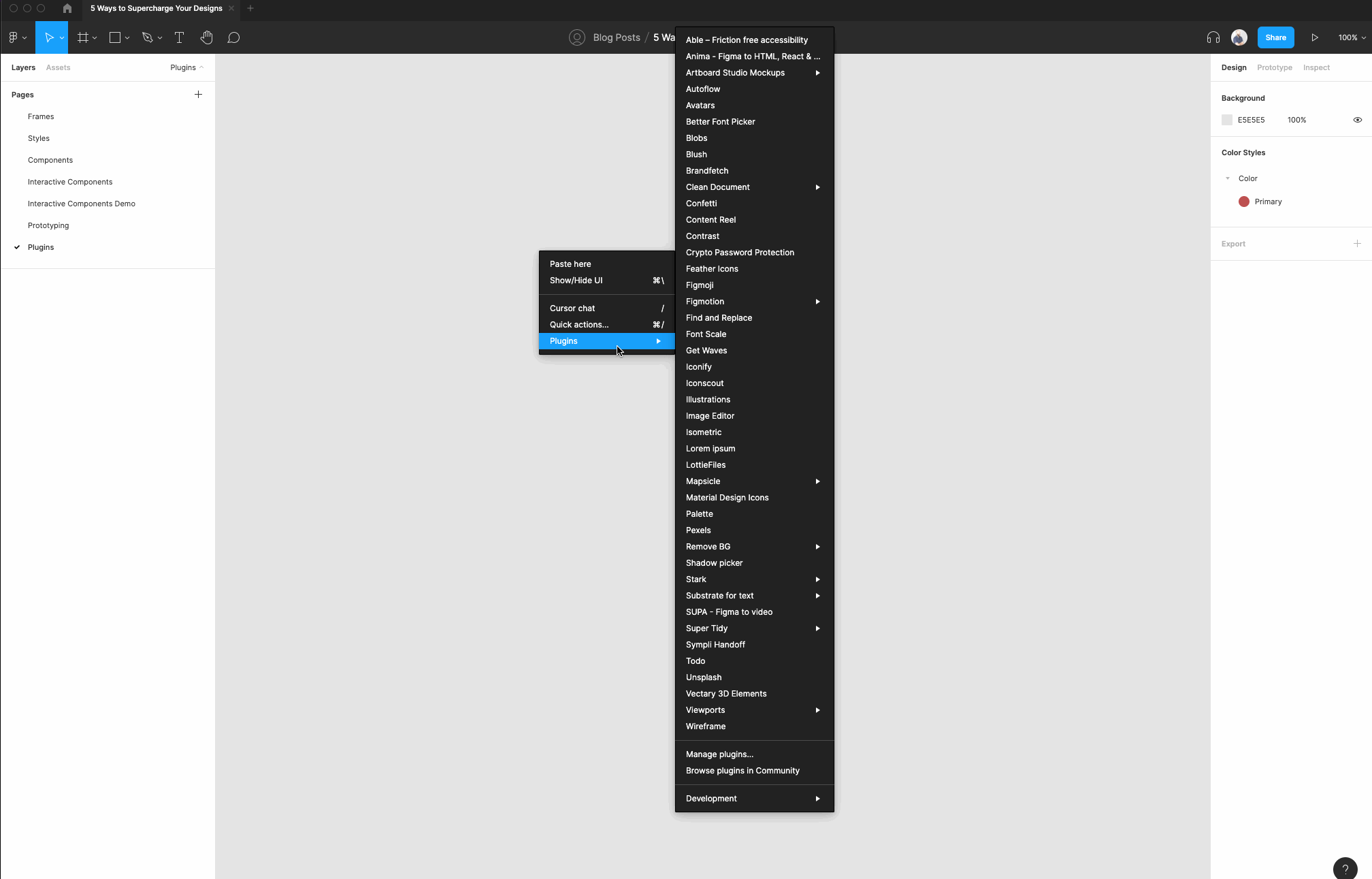
Task: Run the Lorem ipsum plugin
Action: [x=754, y=449]
